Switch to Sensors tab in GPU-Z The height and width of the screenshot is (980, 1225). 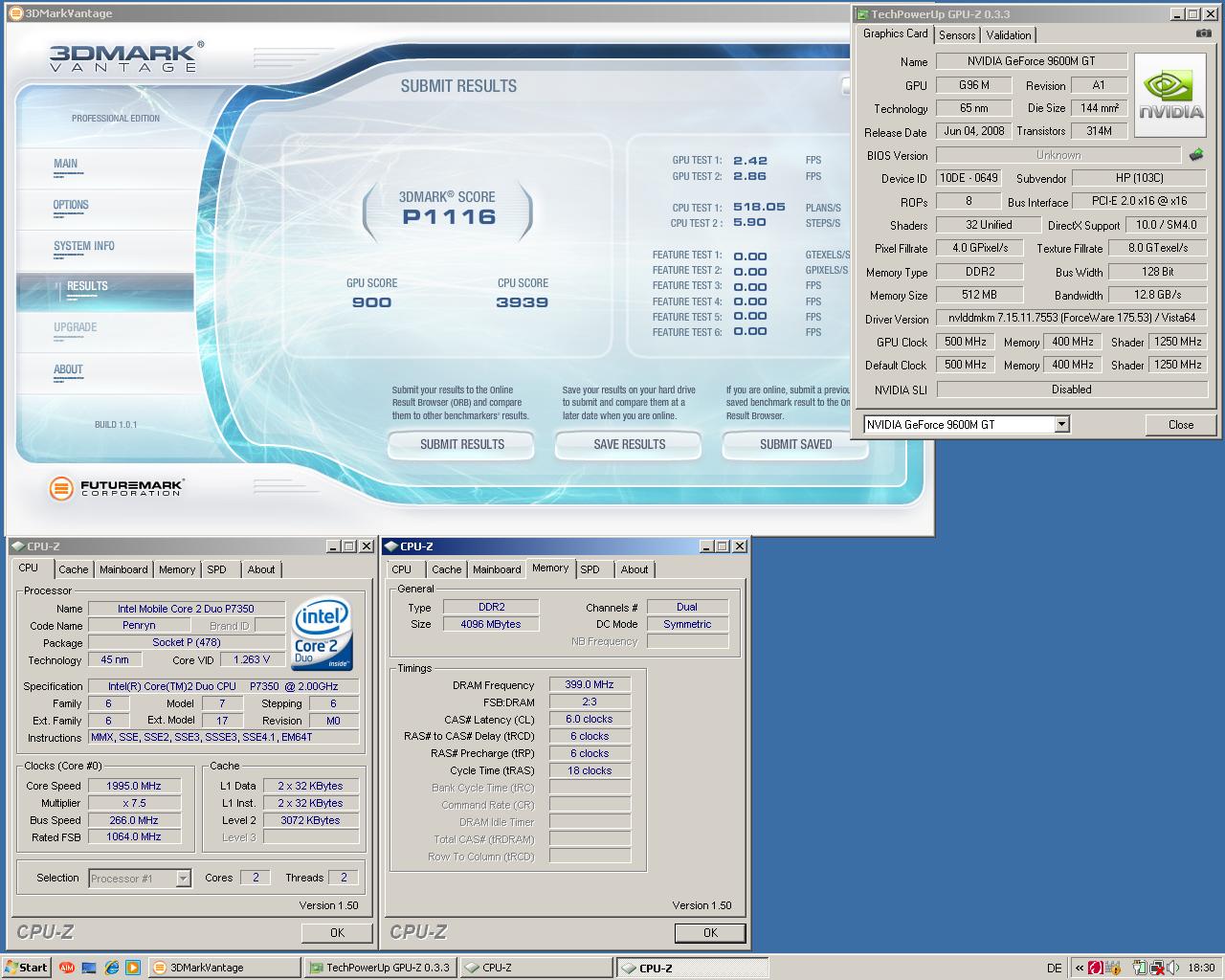point(957,34)
